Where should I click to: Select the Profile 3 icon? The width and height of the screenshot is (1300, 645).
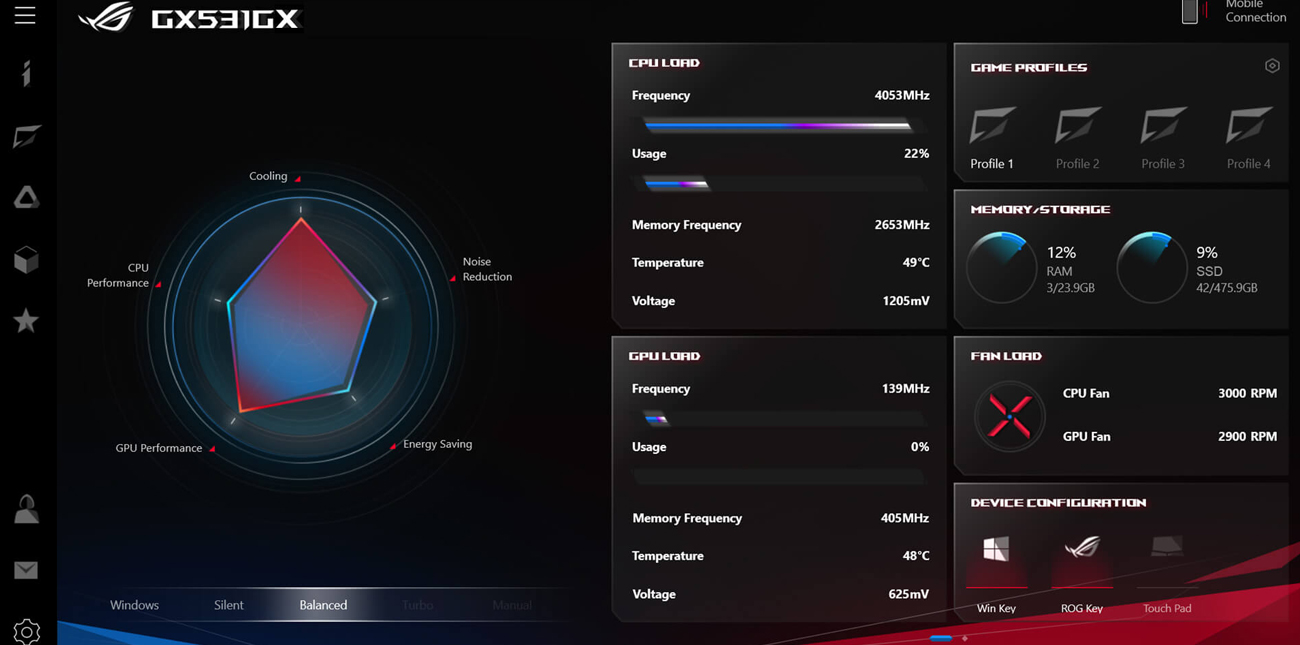point(1163,127)
